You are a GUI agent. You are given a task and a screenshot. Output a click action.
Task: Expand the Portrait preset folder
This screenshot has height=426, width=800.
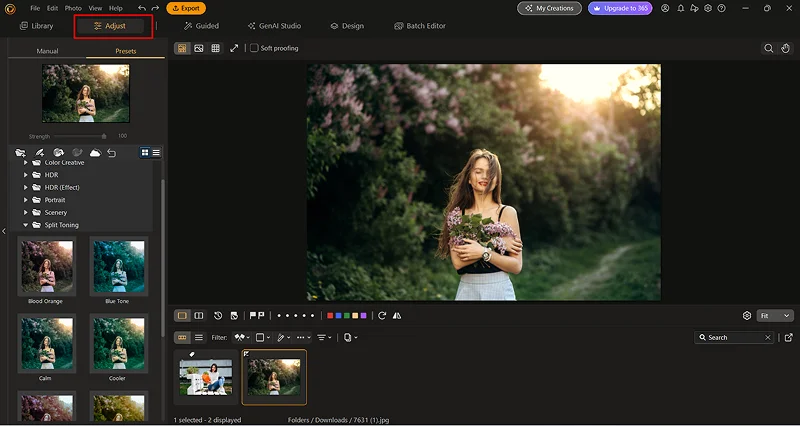(x=26, y=200)
